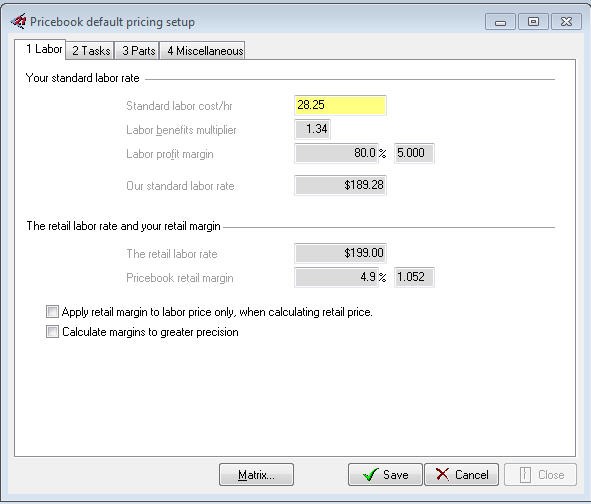Check Calculate margins to greater precision
This screenshot has width=591, height=504.
52,332
